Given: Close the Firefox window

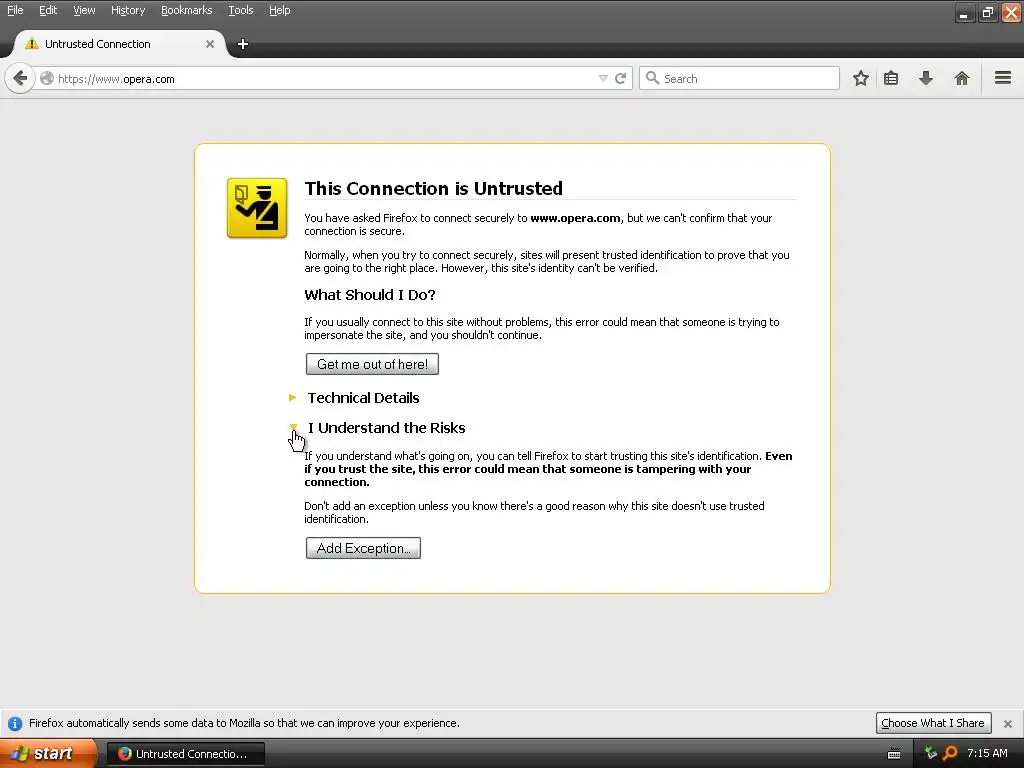Looking at the screenshot, I should click(x=1011, y=12).
